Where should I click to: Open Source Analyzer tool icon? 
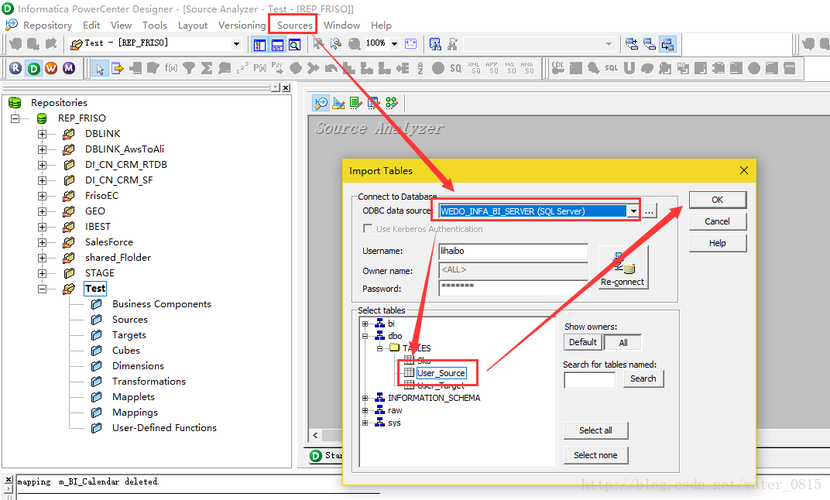pyautogui.click(x=321, y=103)
